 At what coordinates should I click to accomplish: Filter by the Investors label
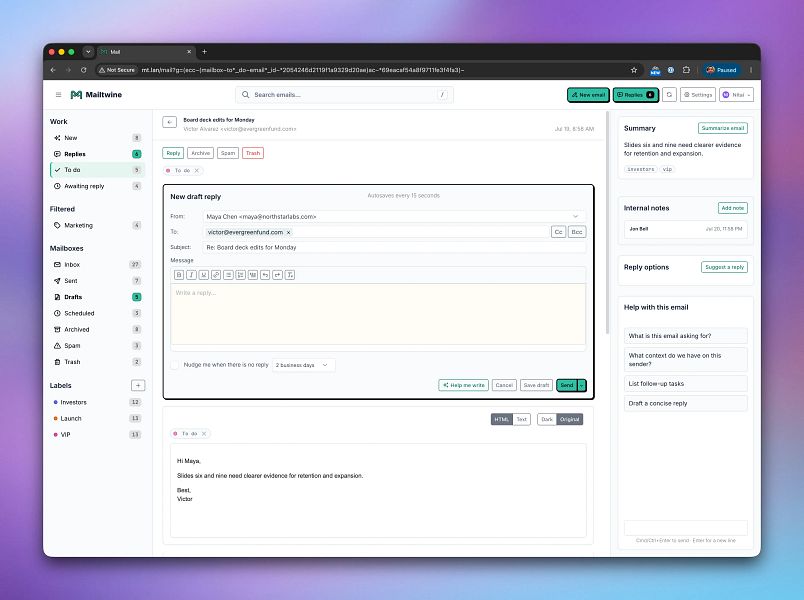pos(97,402)
